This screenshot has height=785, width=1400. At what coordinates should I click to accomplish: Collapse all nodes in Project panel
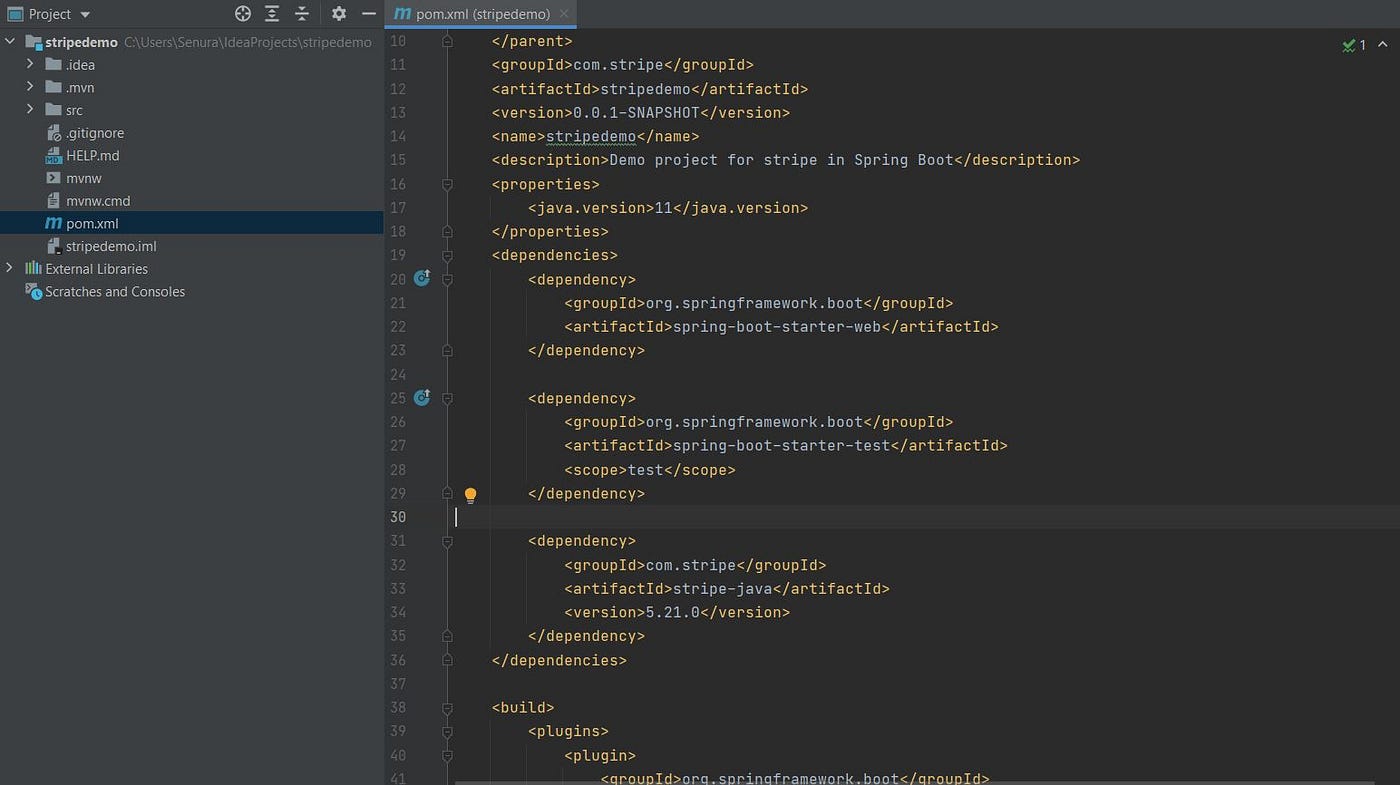point(302,14)
